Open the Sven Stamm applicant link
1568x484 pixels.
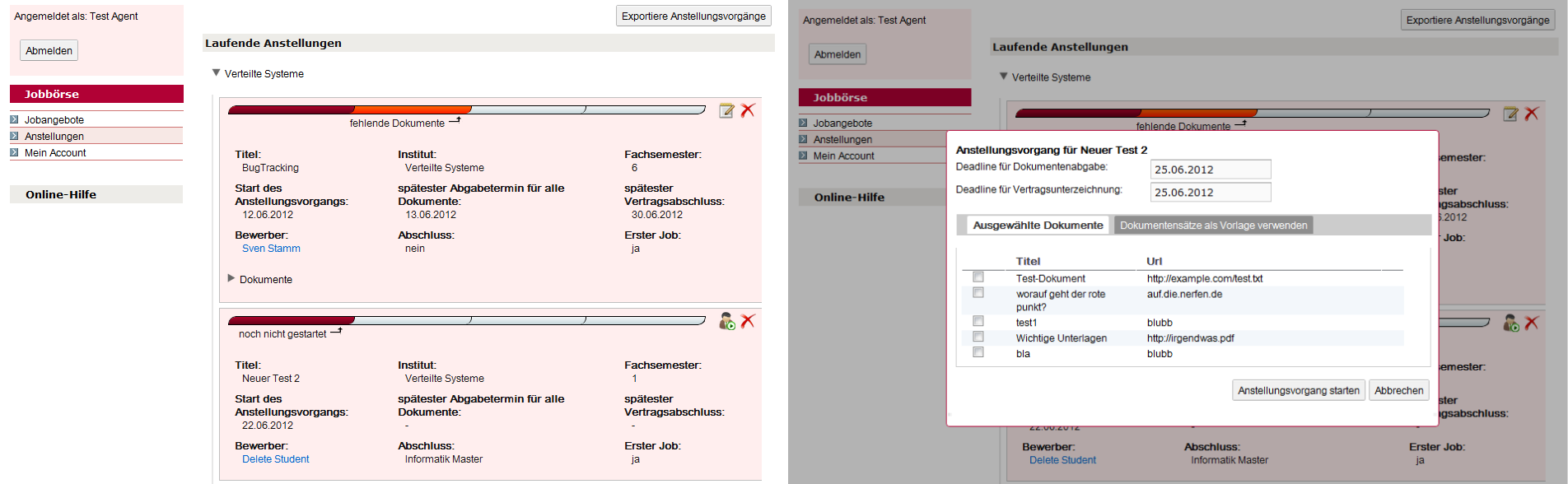(x=271, y=249)
